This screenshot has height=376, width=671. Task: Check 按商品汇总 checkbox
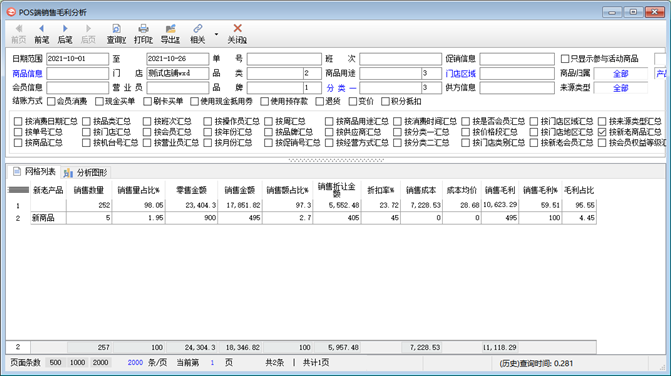click(x=18, y=143)
